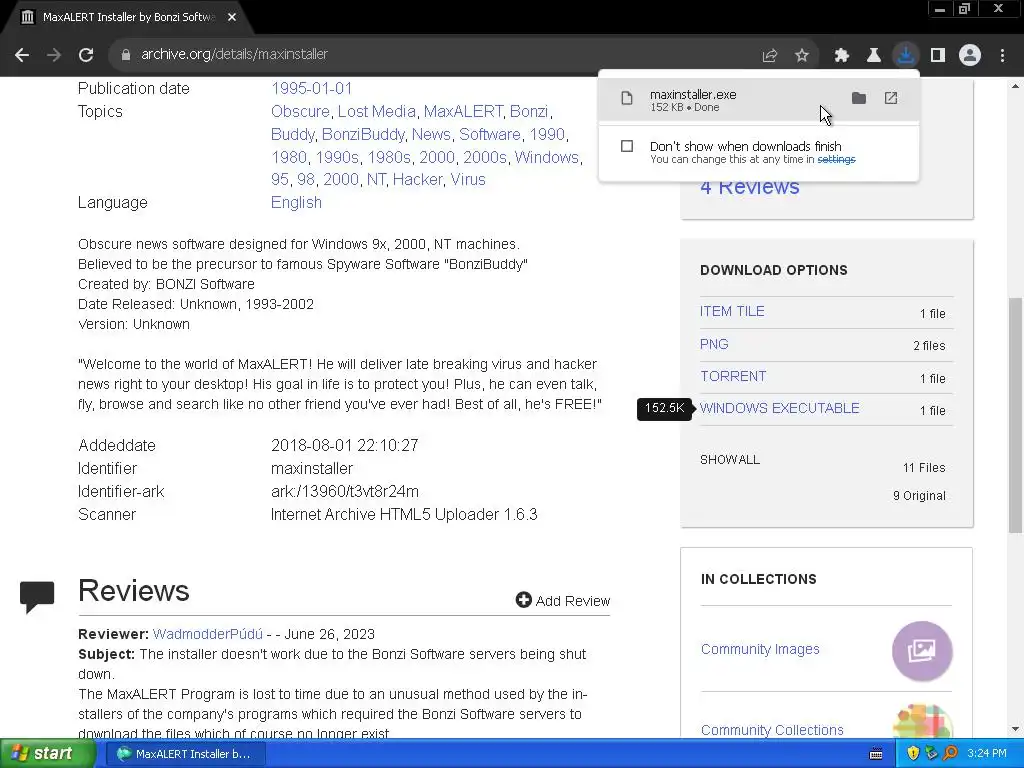Click the network devices tray icon
The height and width of the screenshot is (768, 1024).
pos(931,753)
